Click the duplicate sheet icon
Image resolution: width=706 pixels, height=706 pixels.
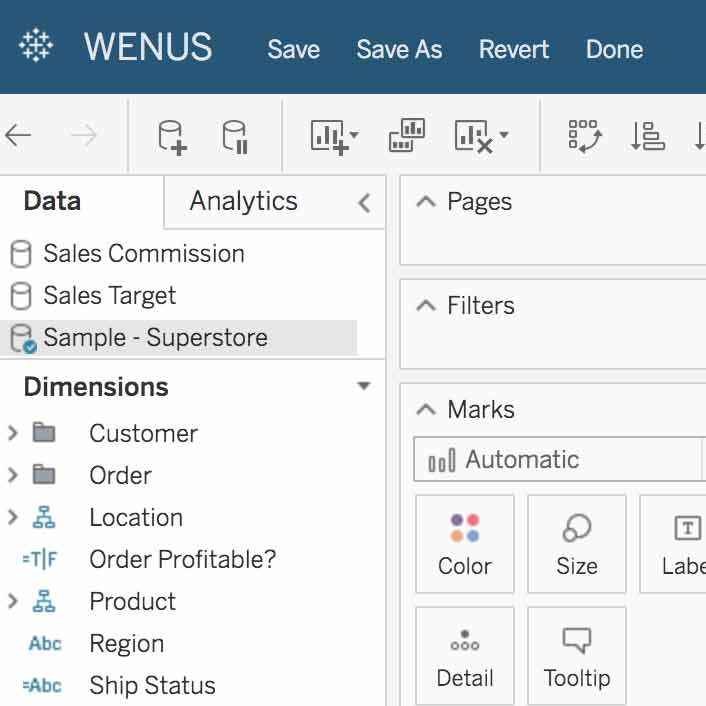pos(407,136)
